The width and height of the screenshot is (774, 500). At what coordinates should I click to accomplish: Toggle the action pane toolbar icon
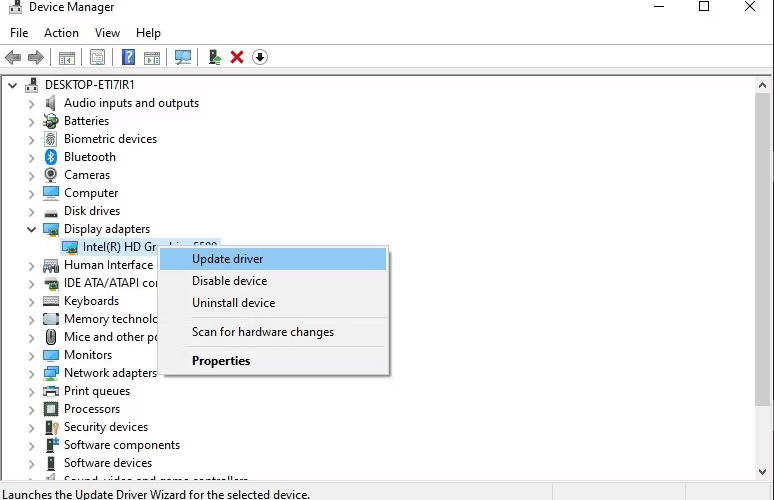pos(152,57)
